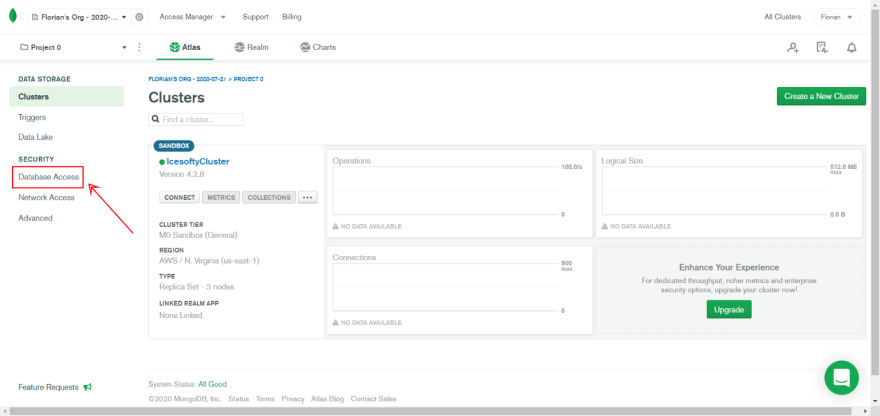This screenshot has height=416, width=880.
Task: Click the CONNECT button
Action: pyautogui.click(x=180, y=198)
